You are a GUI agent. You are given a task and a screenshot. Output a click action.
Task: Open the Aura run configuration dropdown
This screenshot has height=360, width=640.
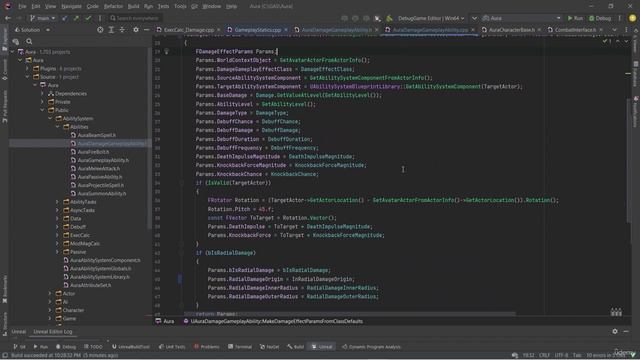tap(521, 18)
